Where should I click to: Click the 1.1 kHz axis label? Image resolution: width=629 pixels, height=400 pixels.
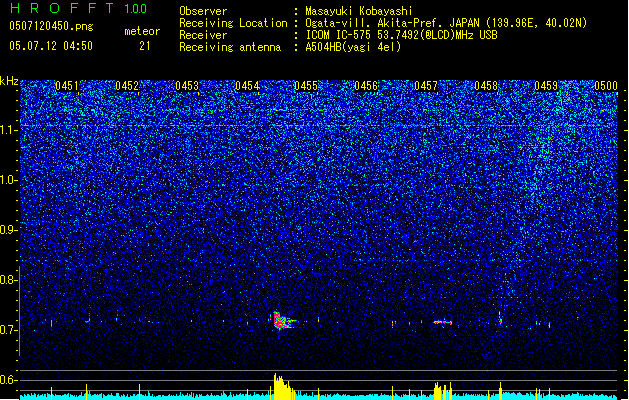pos(8,130)
